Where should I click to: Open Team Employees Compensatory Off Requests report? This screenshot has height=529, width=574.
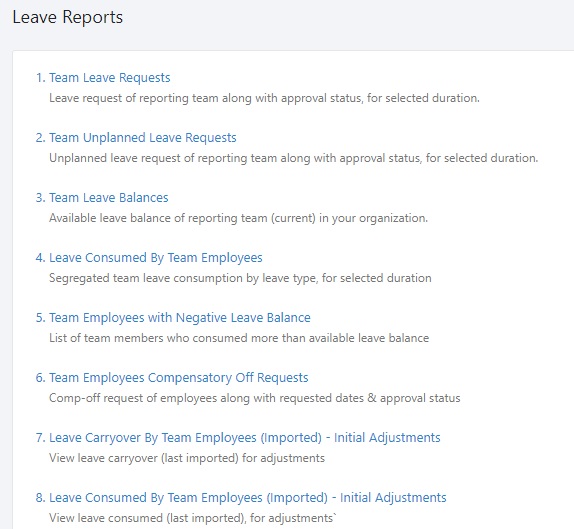(x=179, y=378)
